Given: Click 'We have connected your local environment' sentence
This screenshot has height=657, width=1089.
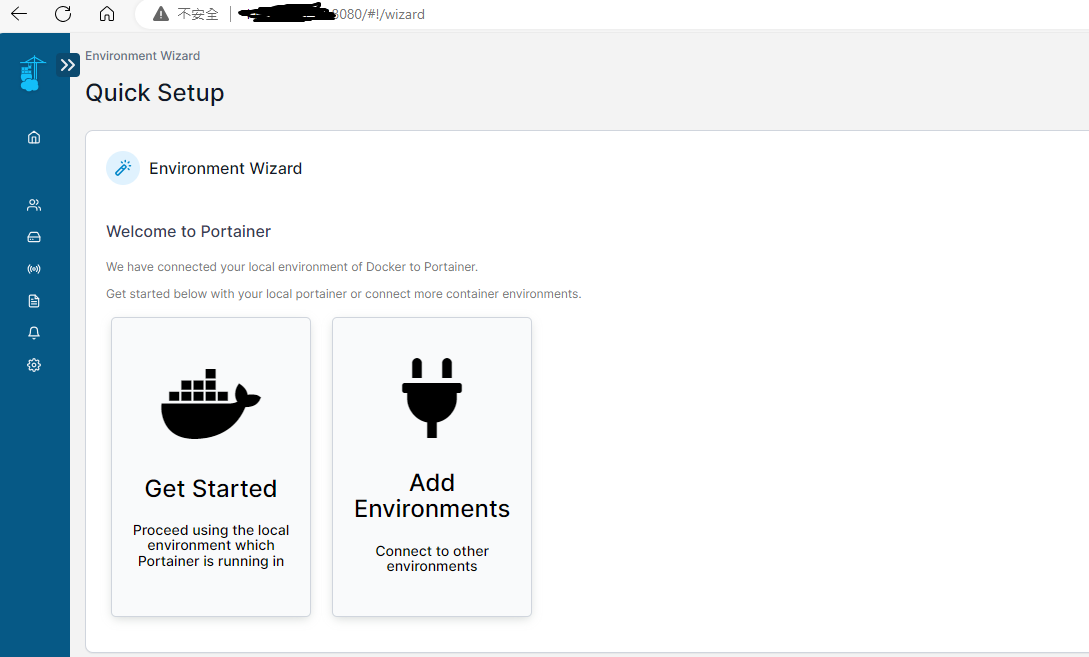Looking at the screenshot, I should tap(292, 267).
